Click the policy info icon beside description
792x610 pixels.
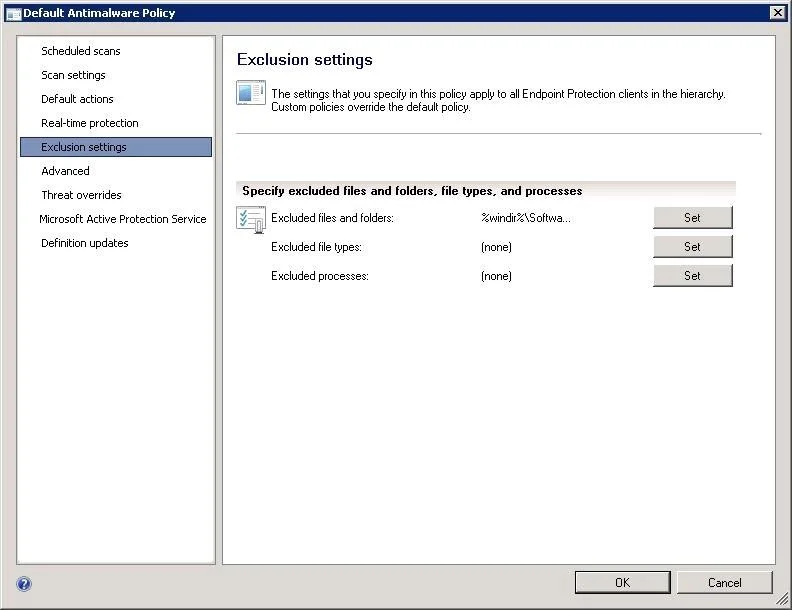251,93
